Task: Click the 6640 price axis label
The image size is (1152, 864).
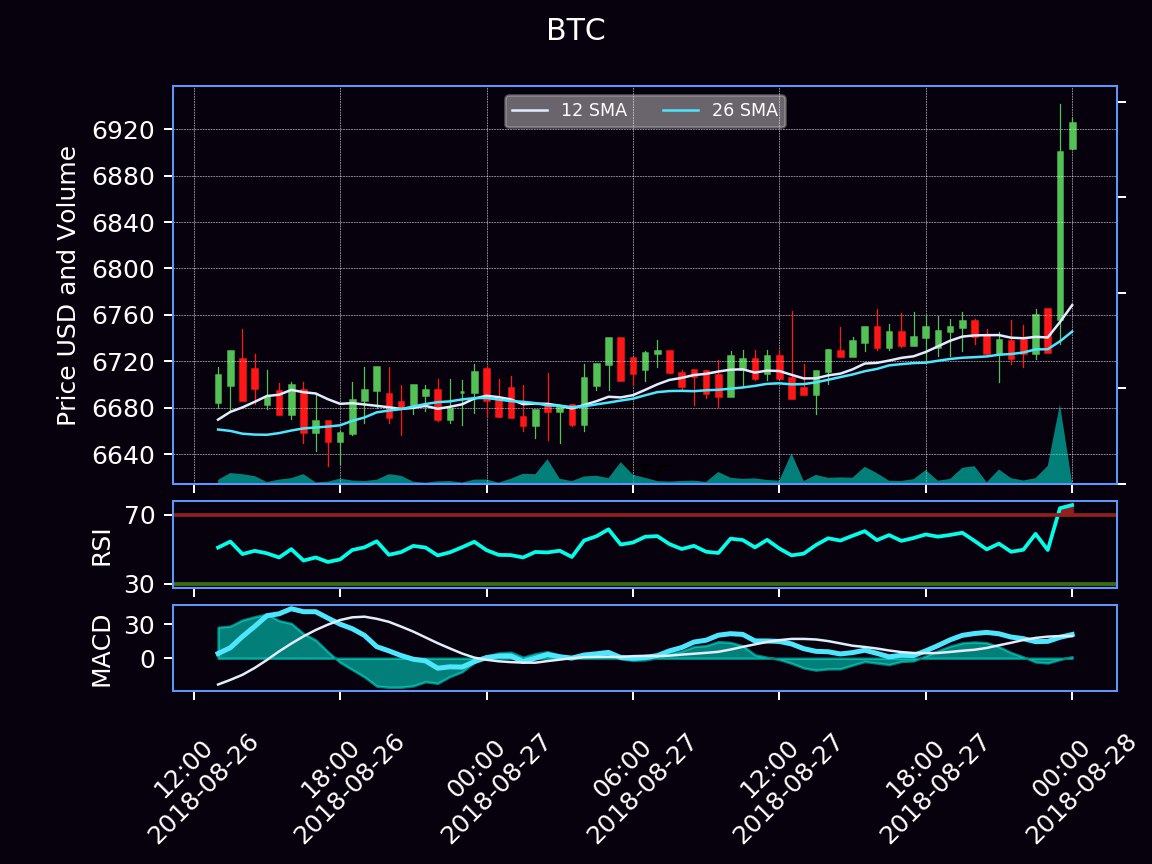Action: click(123, 455)
